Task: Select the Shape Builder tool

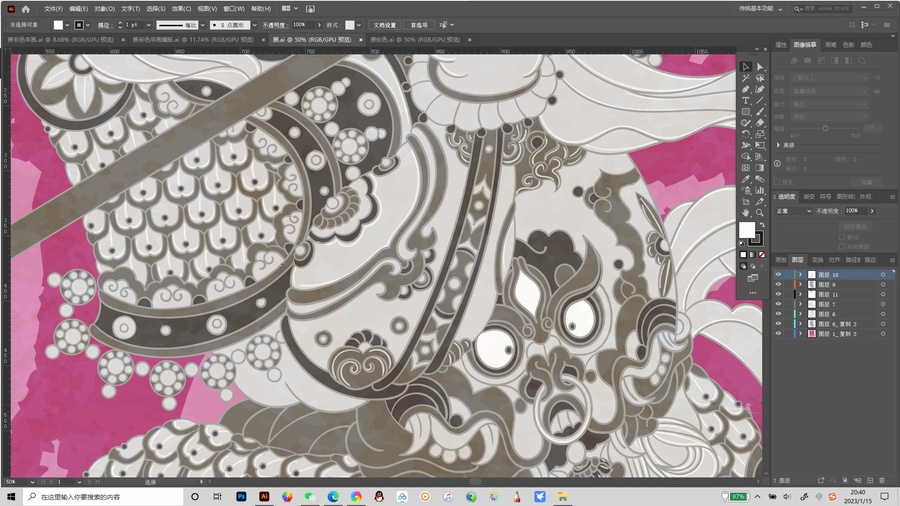Action: pyautogui.click(x=746, y=157)
